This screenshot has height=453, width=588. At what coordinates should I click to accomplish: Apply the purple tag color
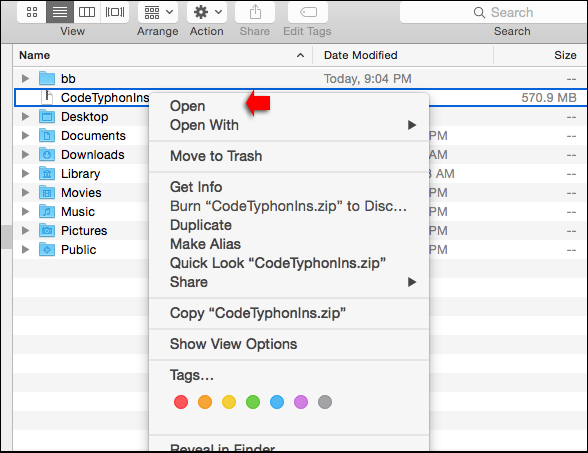301,402
